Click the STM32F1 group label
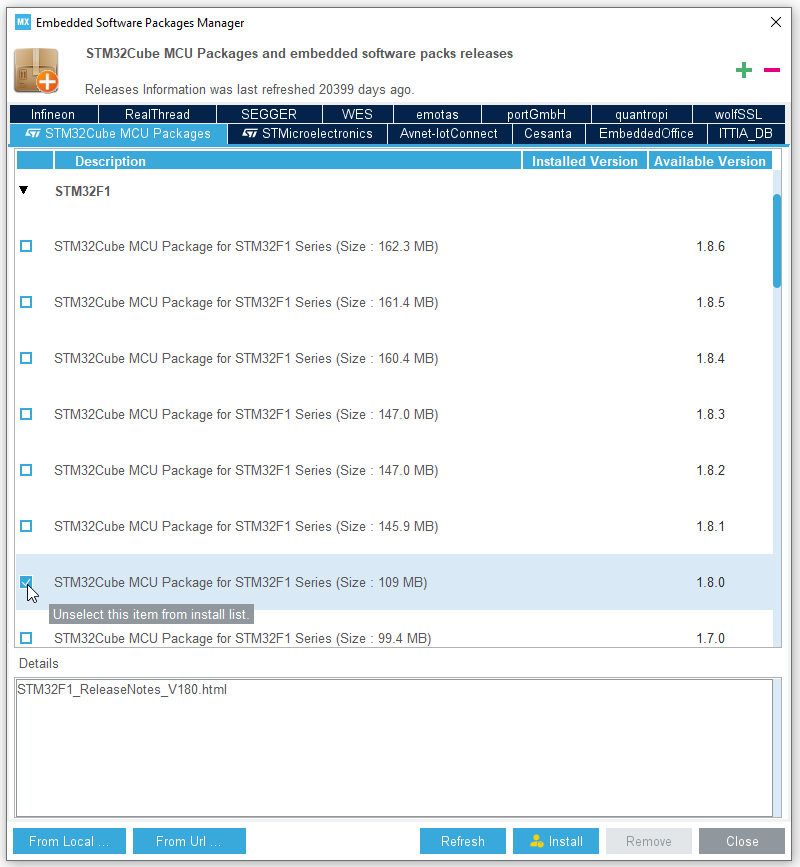The image size is (800, 867). pyautogui.click(x=82, y=191)
